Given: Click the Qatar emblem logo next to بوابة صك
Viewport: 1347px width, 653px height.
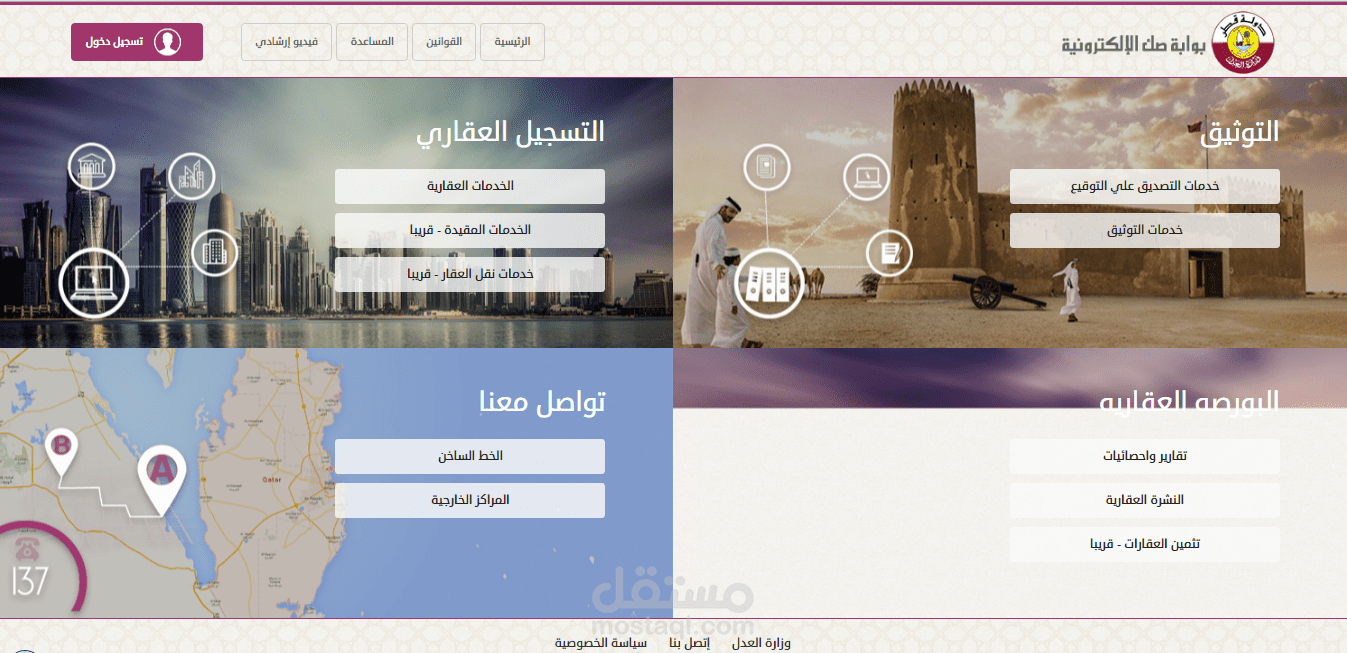Looking at the screenshot, I should point(1243,42).
